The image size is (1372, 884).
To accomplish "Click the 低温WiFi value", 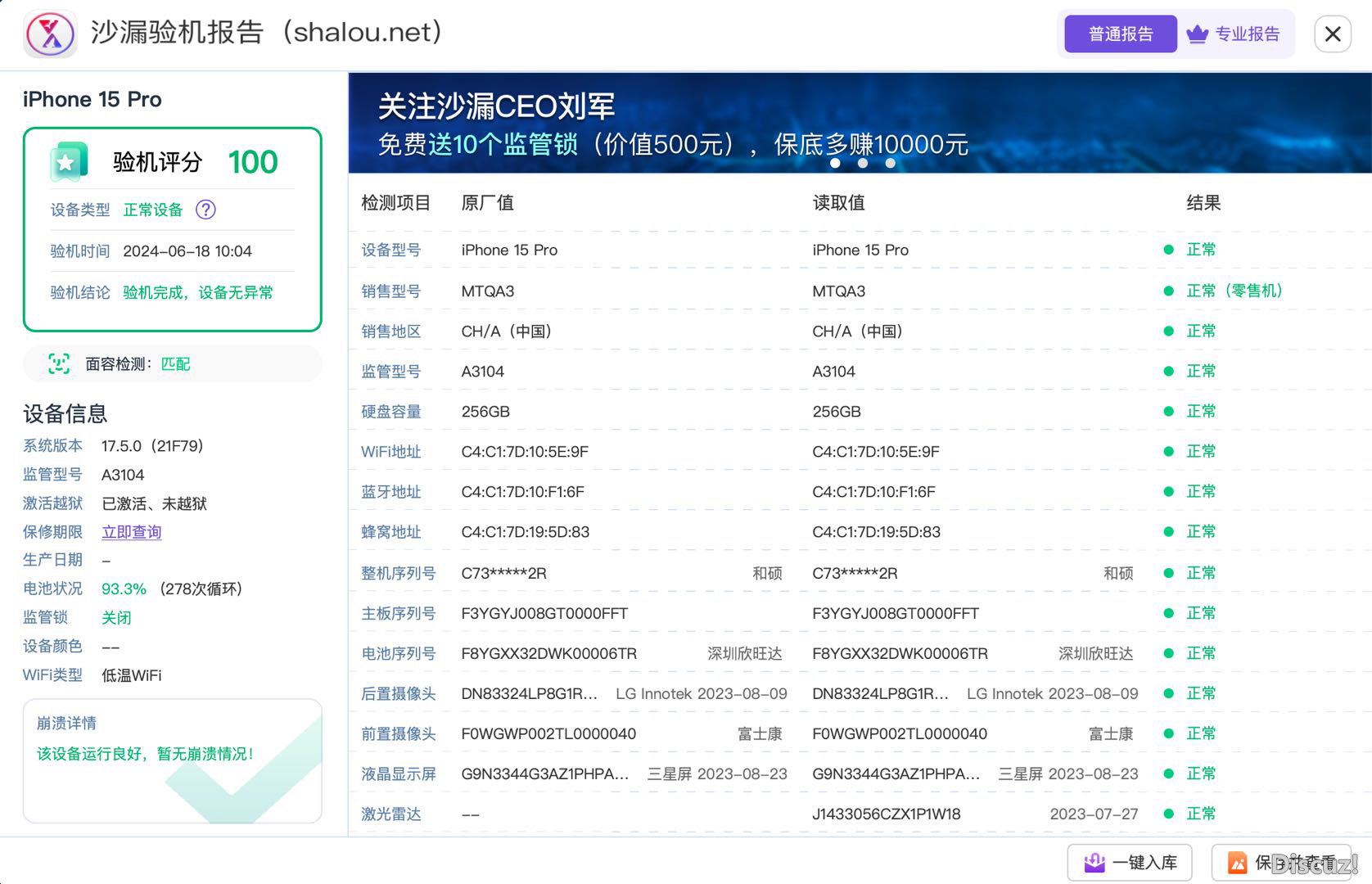I will pos(132,676).
